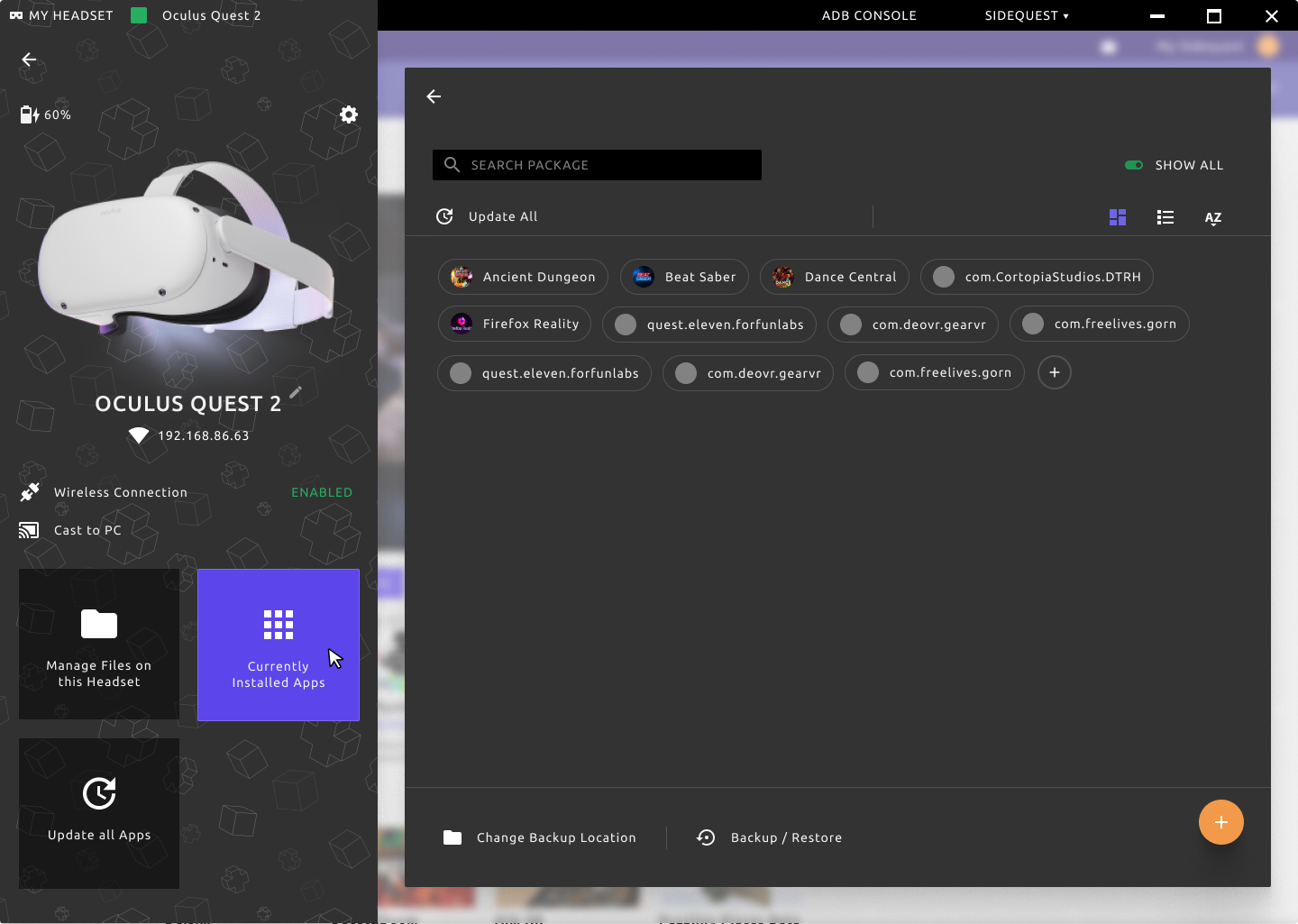
Task: Select the Firefox Reality app chip
Action: [x=515, y=324]
